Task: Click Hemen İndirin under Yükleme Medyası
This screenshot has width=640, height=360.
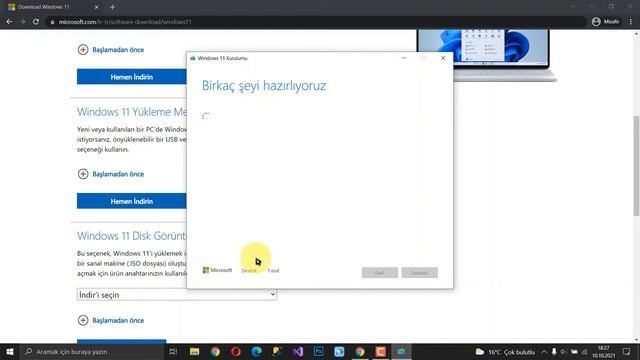Action: pos(131,201)
